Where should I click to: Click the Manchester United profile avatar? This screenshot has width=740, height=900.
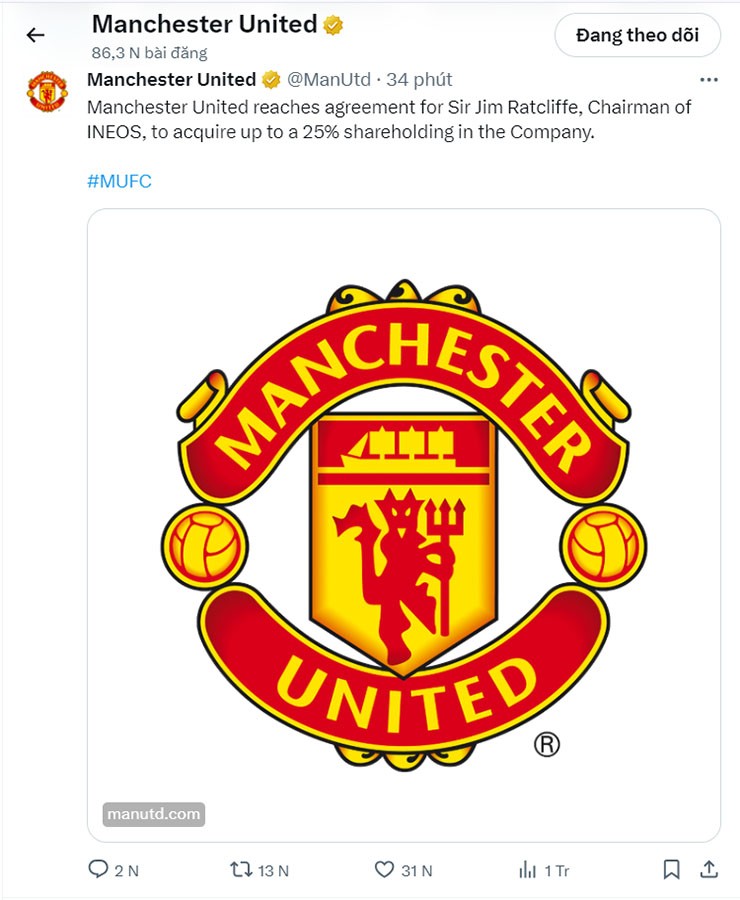47,91
